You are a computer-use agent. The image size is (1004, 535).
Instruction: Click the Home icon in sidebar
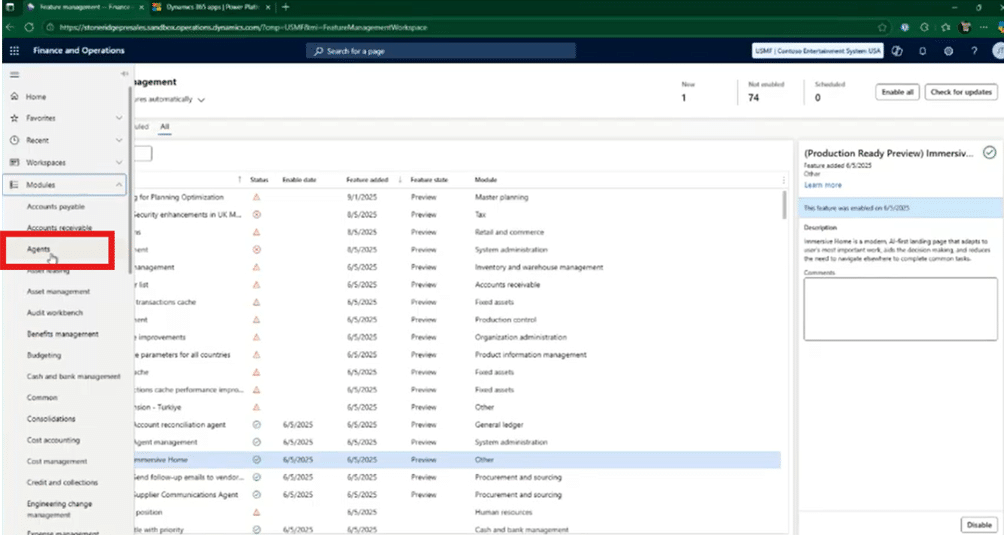point(14,96)
